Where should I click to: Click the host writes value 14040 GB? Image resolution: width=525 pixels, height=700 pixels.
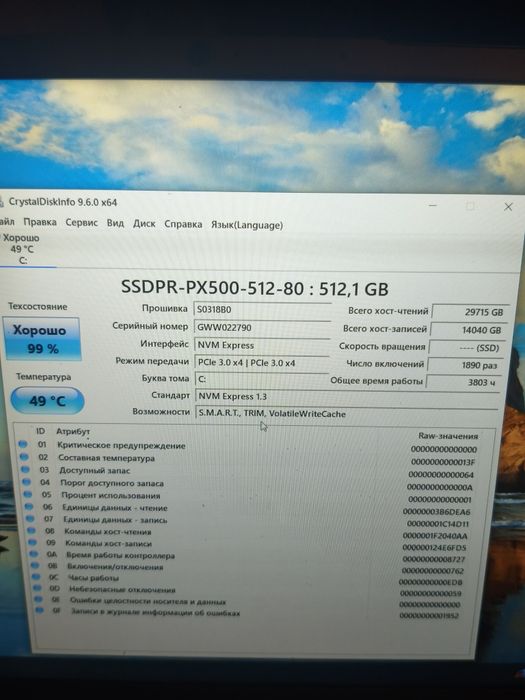468,330
